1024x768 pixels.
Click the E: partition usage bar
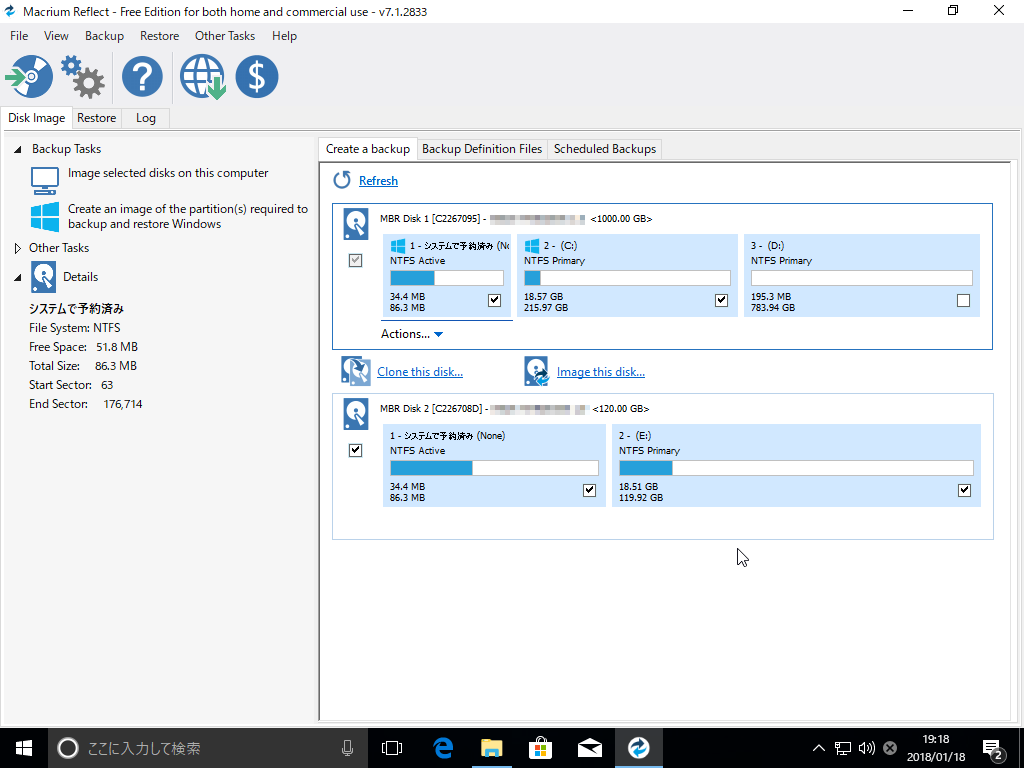(x=796, y=468)
